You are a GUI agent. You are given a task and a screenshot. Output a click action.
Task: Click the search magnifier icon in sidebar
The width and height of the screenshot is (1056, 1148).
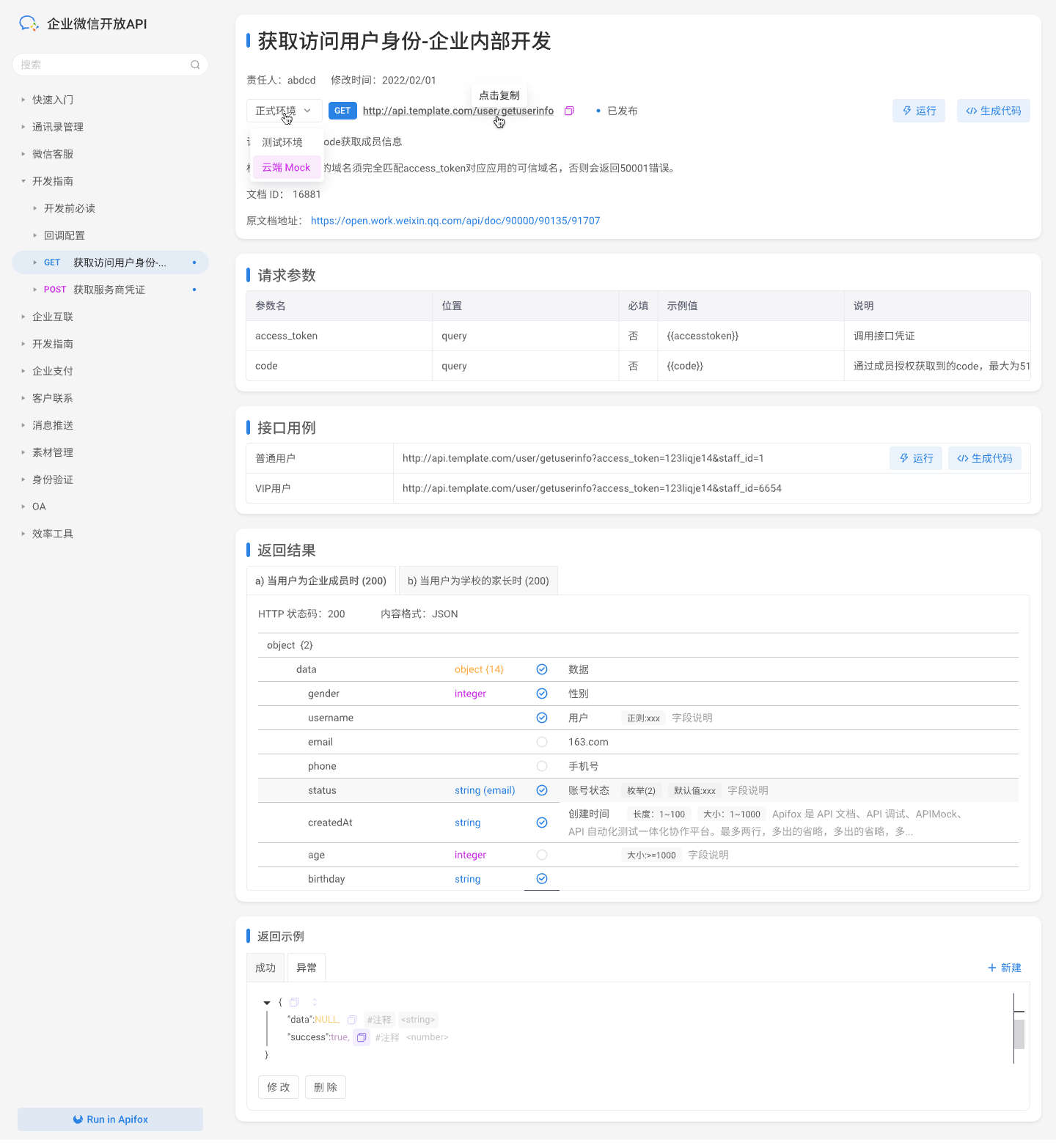coord(195,65)
